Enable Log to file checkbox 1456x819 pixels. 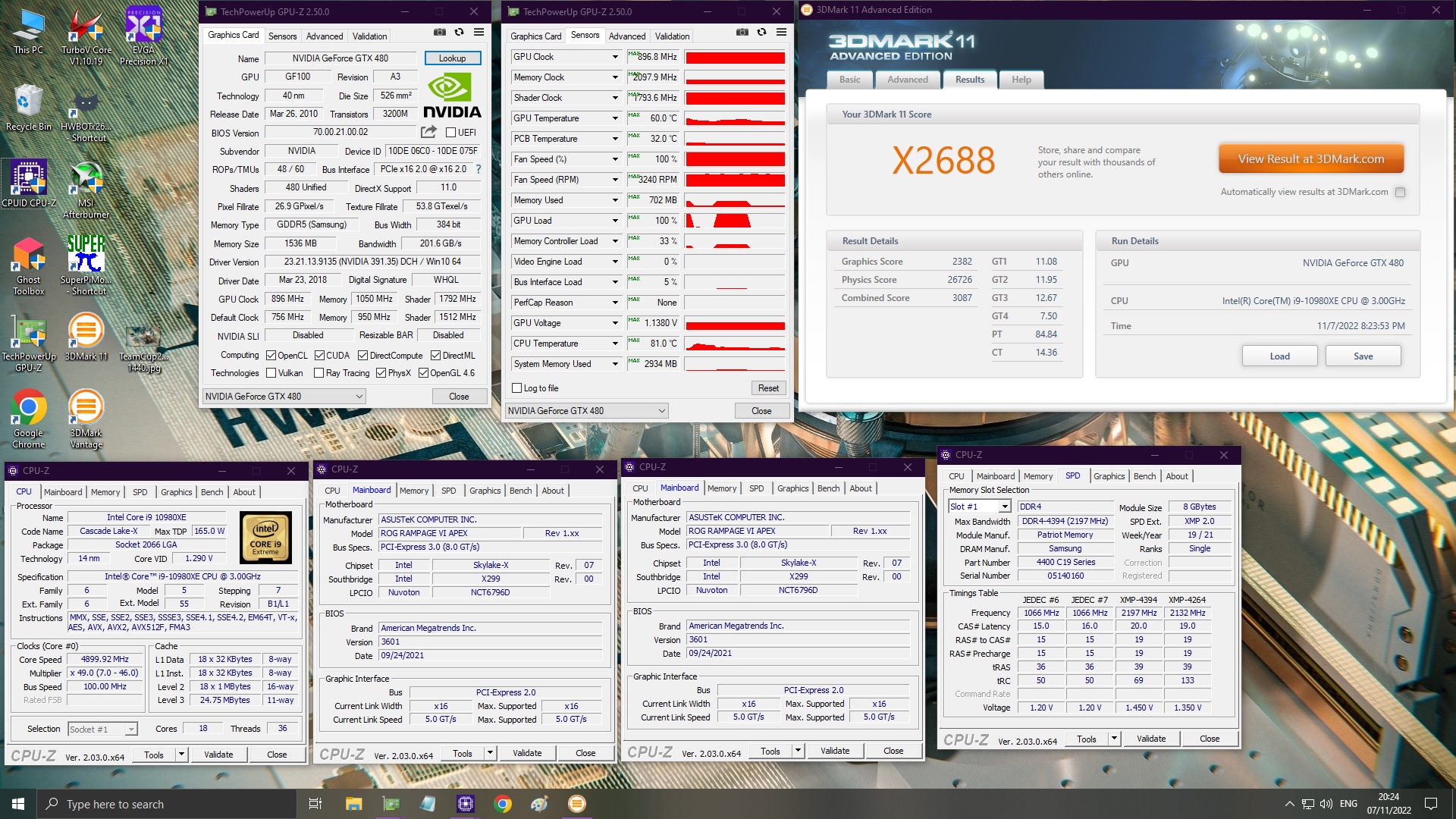click(x=516, y=388)
